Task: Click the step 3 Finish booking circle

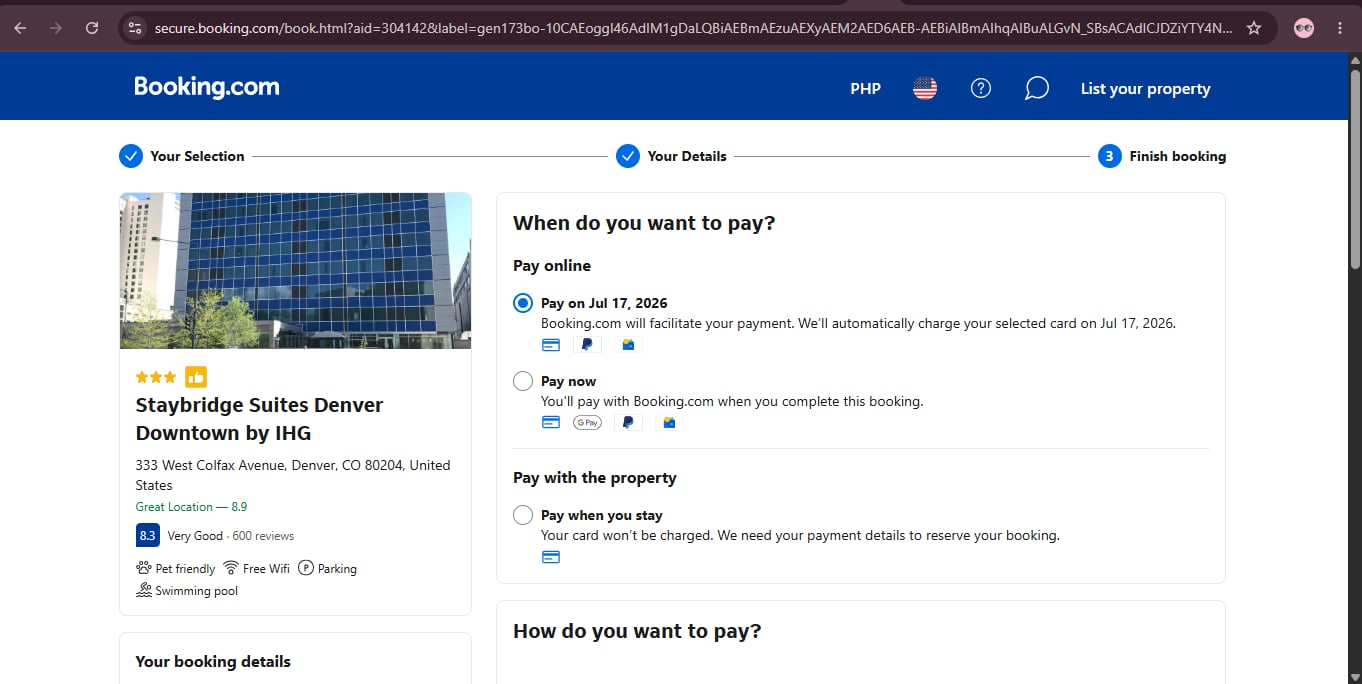Action: click(1109, 156)
